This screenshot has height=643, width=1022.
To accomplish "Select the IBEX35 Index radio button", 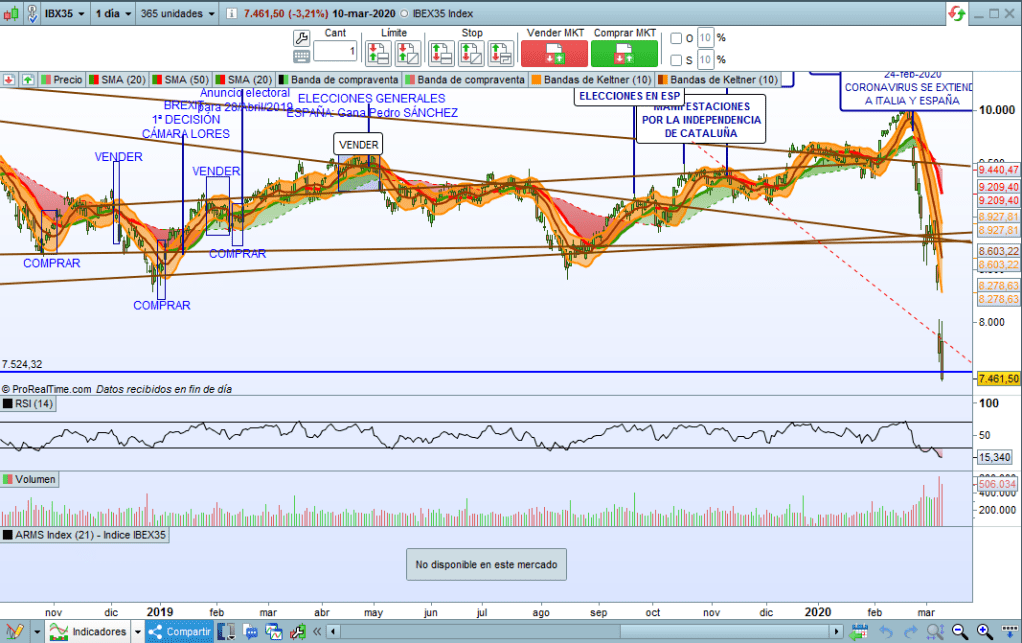I will pyautogui.click(x=416, y=15).
